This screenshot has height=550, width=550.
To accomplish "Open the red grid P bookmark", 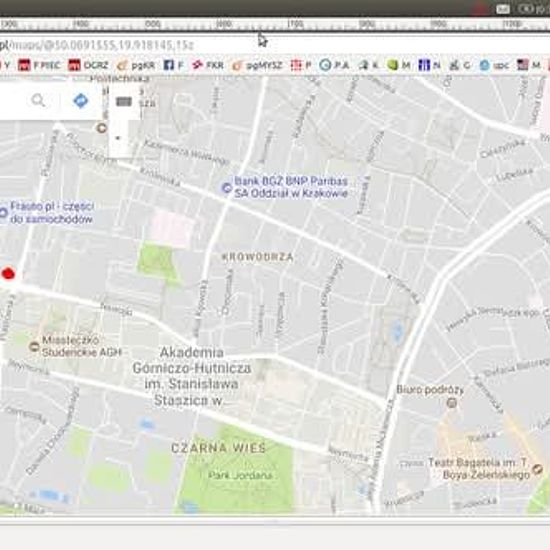I will pos(301,65).
